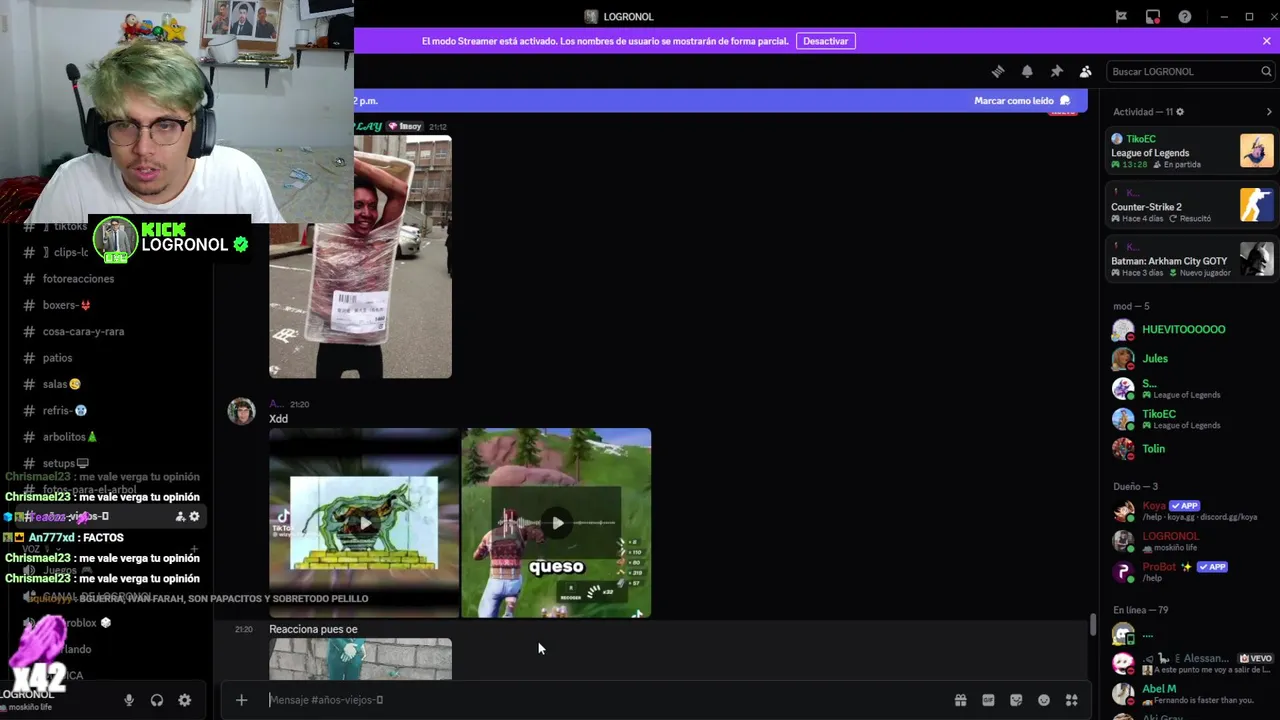This screenshot has width=1280, height=720.
Task: Click HUEVITOOOOOO avatar in member list
Action: pyautogui.click(x=1123, y=330)
